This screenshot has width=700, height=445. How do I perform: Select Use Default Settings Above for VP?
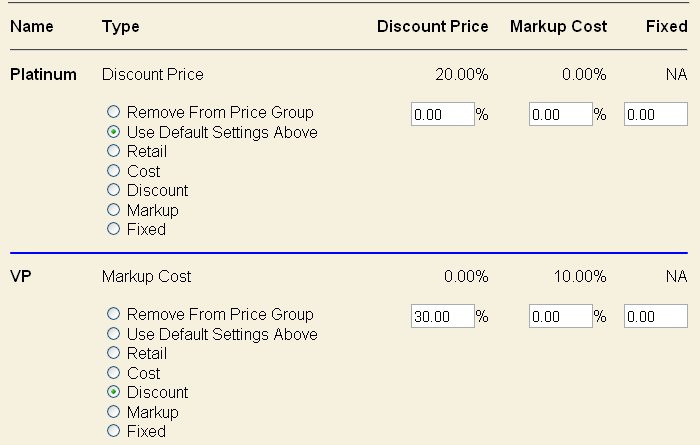[x=114, y=334]
